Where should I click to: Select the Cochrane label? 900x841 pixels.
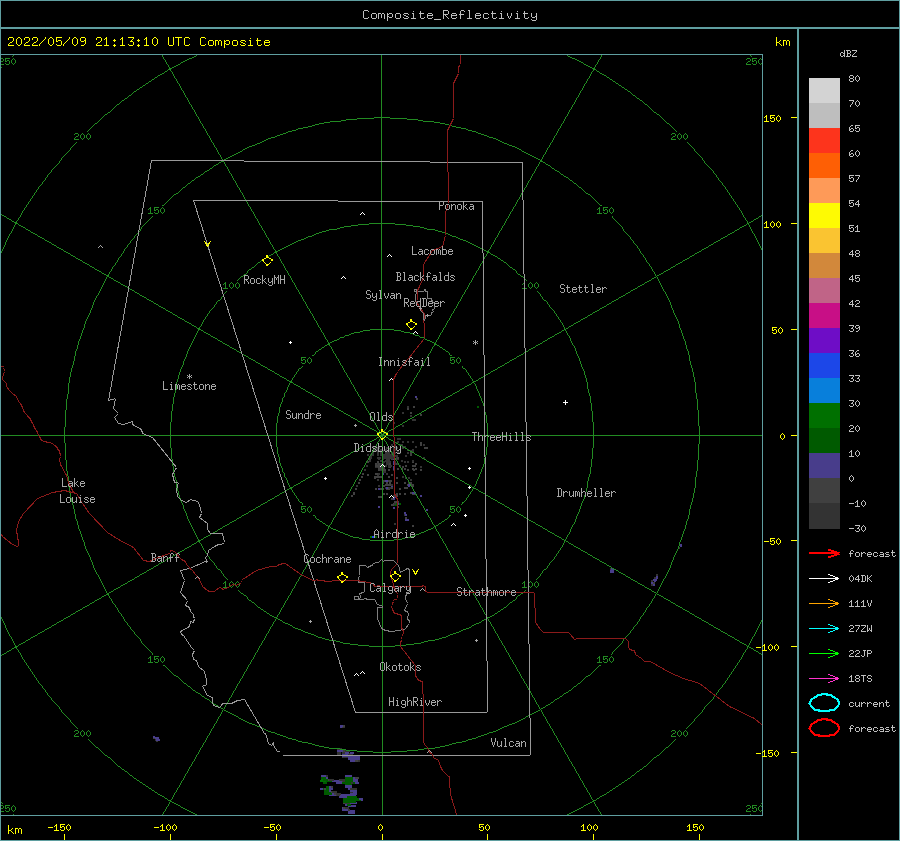tap(327, 559)
